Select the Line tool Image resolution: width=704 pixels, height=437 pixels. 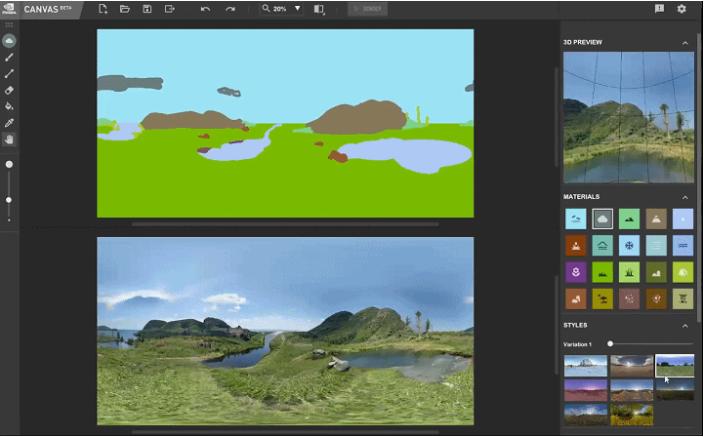point(9,73)
